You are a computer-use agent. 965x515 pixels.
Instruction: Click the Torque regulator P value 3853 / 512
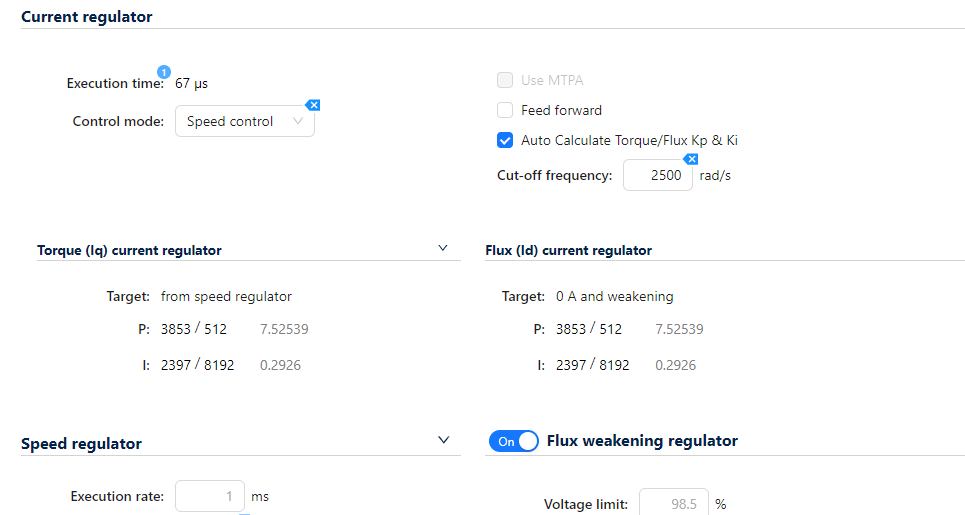pyautogui.click(x=194, y=329)
